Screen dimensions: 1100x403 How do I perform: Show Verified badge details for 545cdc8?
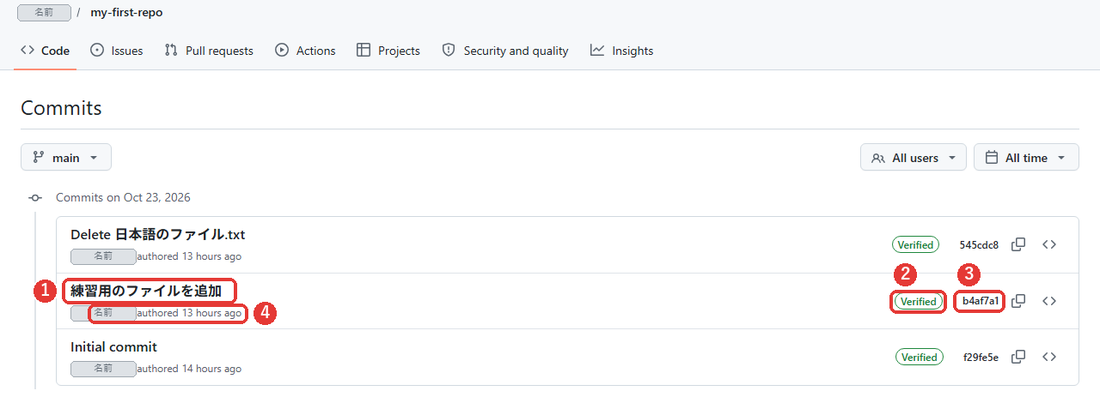(x=915, y=244)
